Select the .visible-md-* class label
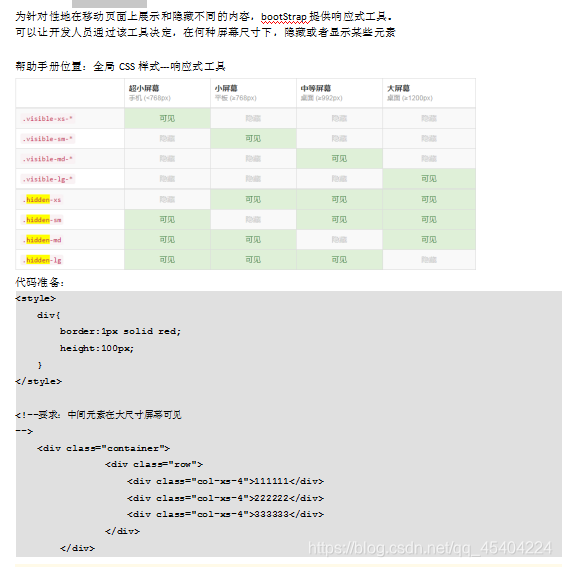 pos(47,159)
